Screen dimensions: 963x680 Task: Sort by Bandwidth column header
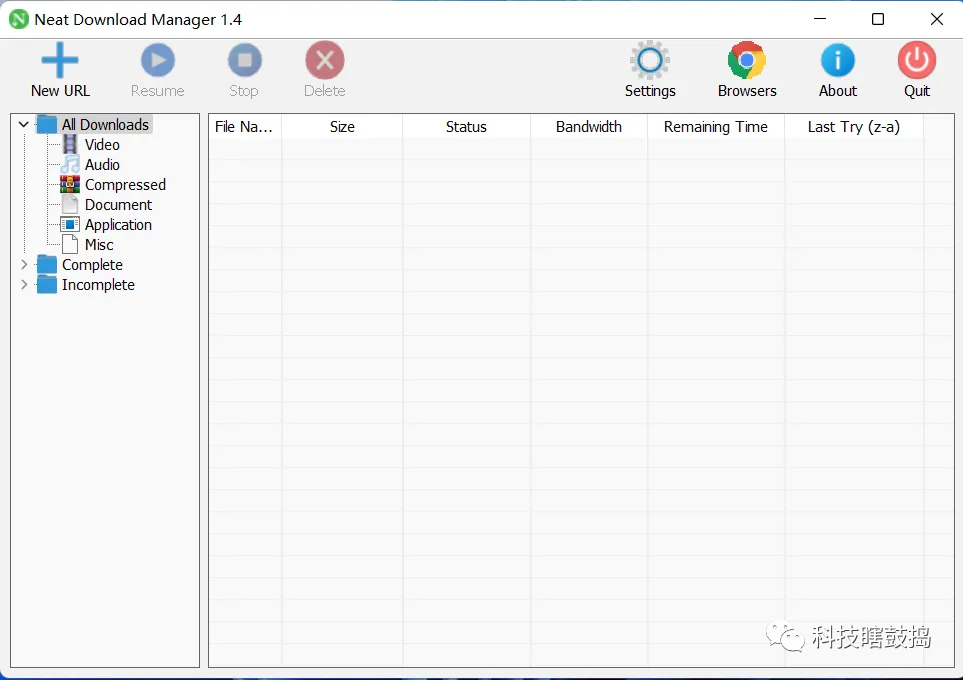(x=588, y=127)
